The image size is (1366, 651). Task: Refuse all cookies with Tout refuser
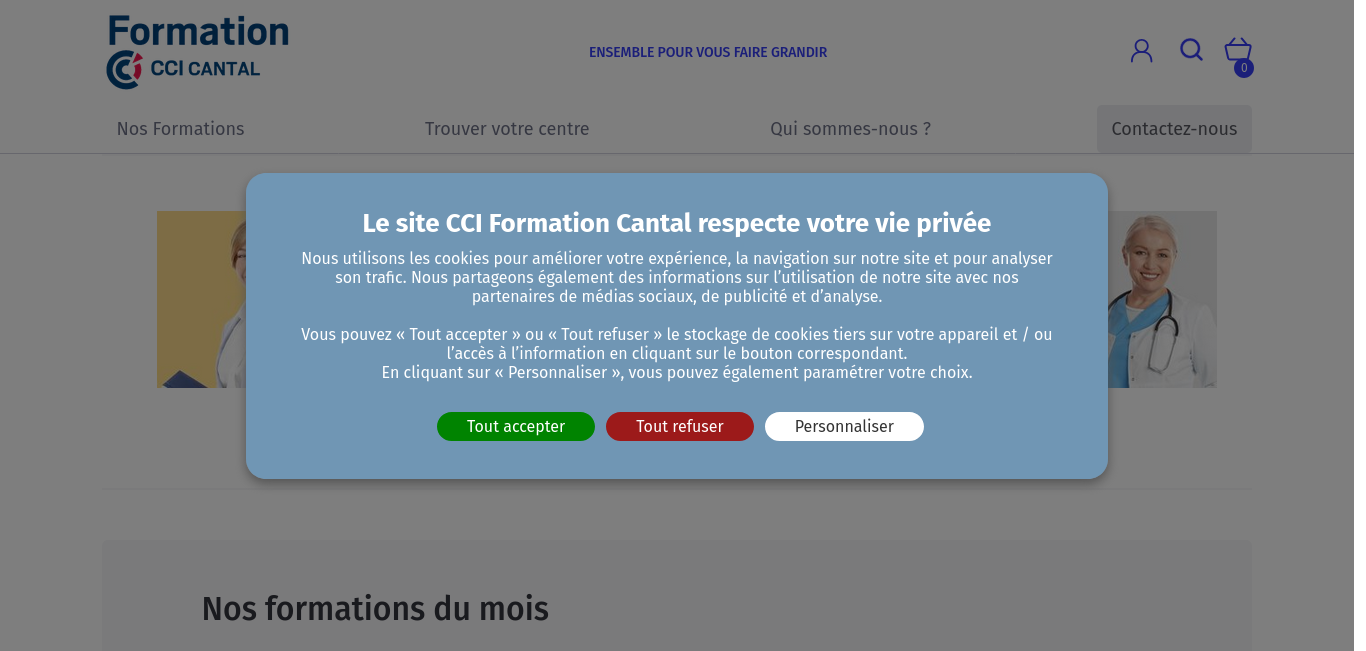coord(680,427)
